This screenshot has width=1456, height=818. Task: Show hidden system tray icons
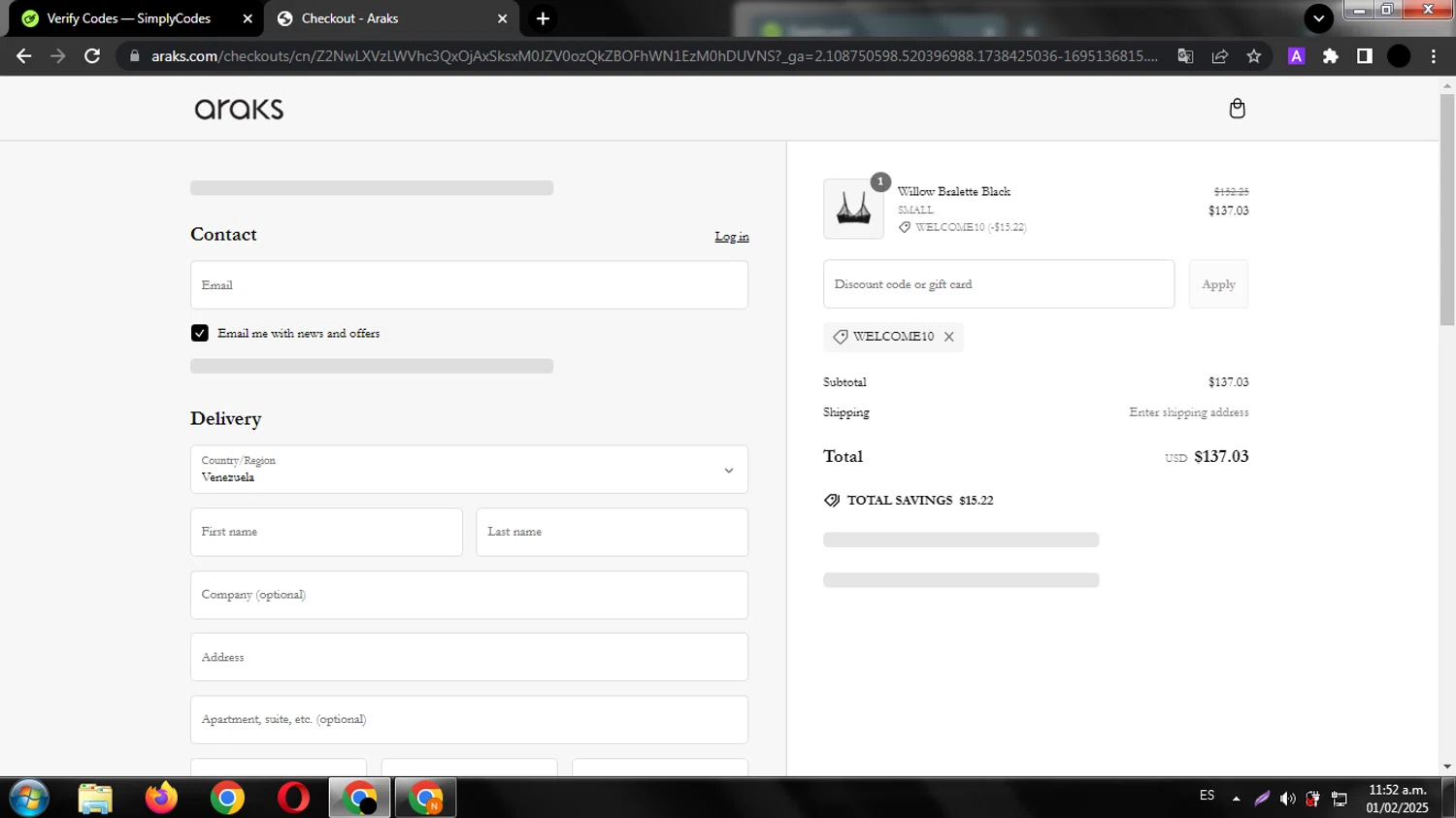[x=1236, y=799]
